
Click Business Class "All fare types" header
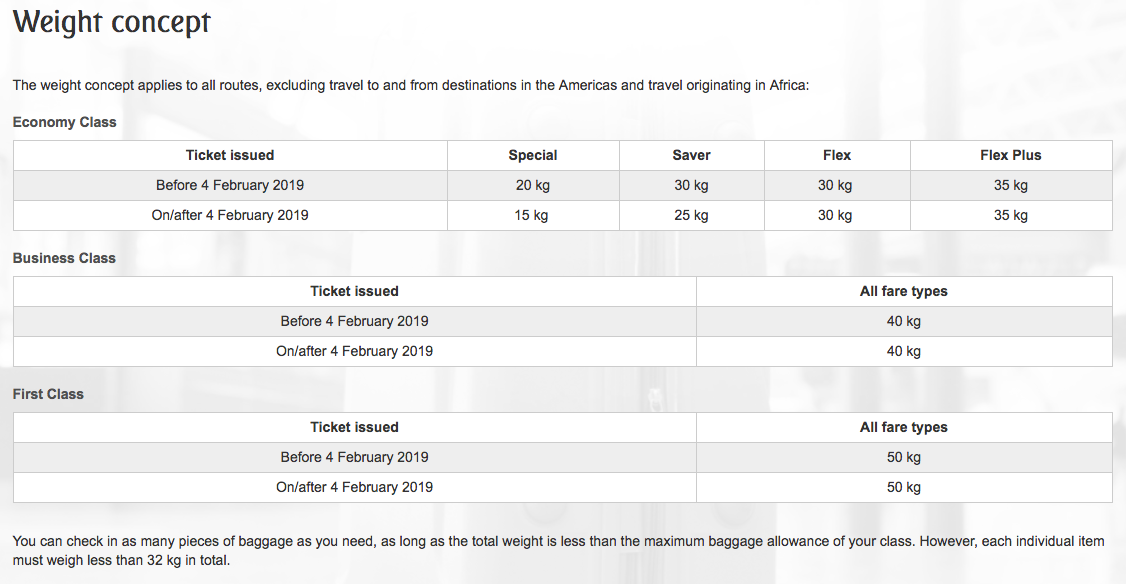[904, 291]
